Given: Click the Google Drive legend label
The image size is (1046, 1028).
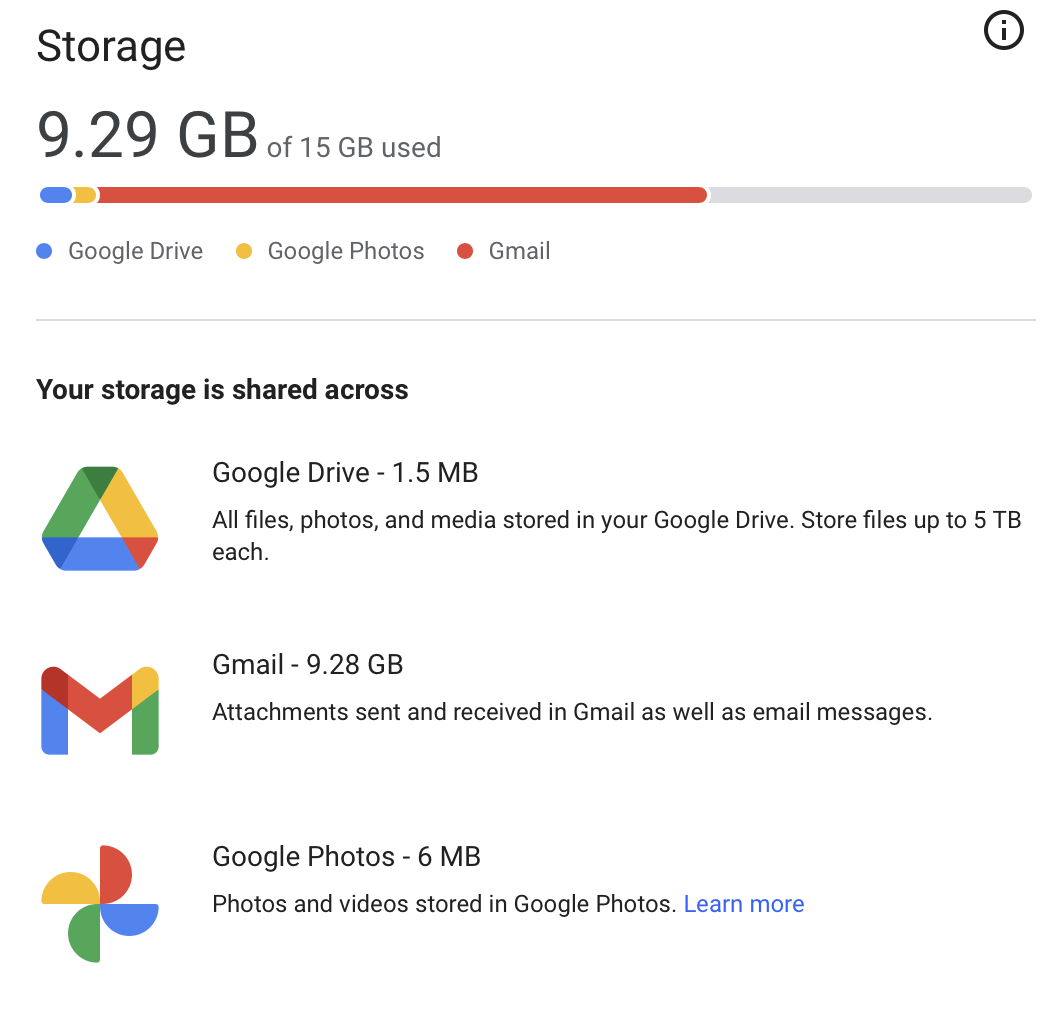Looking at the screenshot, I should [135, 252].
